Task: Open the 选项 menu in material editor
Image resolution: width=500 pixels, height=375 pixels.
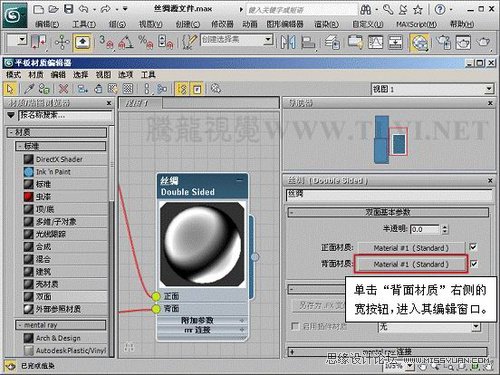Action: pyautogui.click(x=126, y=75)
